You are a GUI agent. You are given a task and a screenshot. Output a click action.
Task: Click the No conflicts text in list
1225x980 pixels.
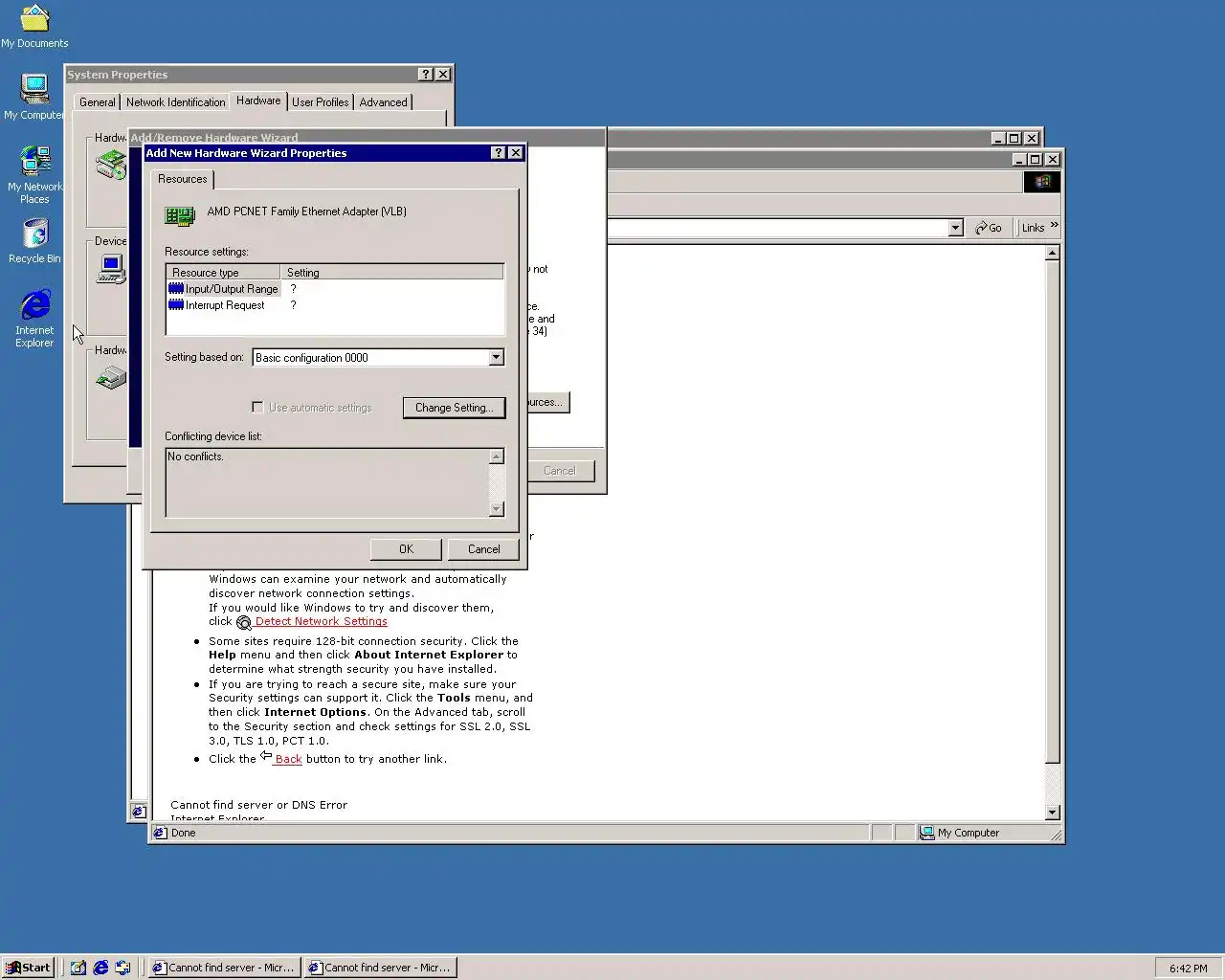[195, 457]
